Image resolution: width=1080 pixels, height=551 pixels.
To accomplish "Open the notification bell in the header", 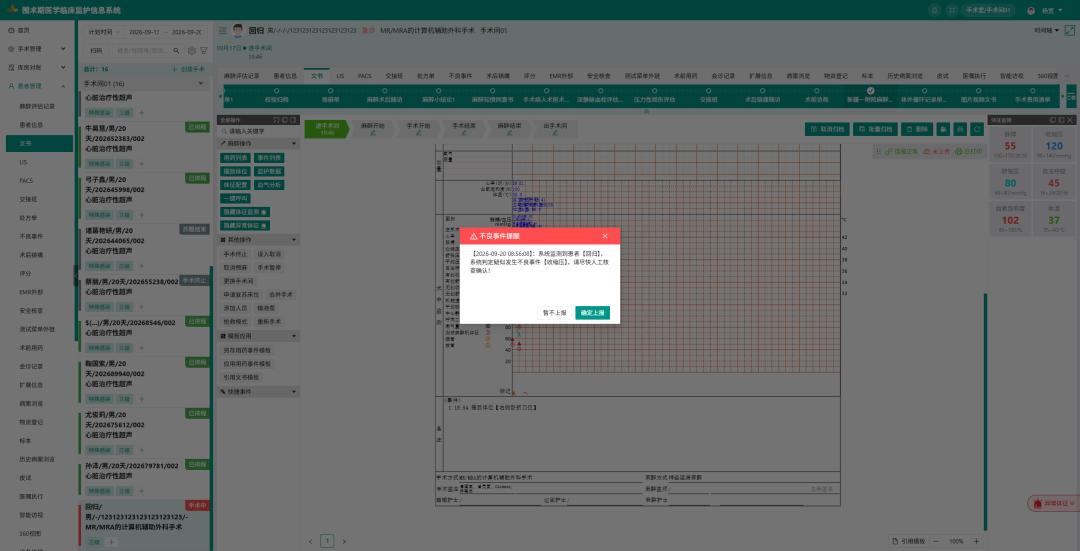I will (x=935, y=10).
